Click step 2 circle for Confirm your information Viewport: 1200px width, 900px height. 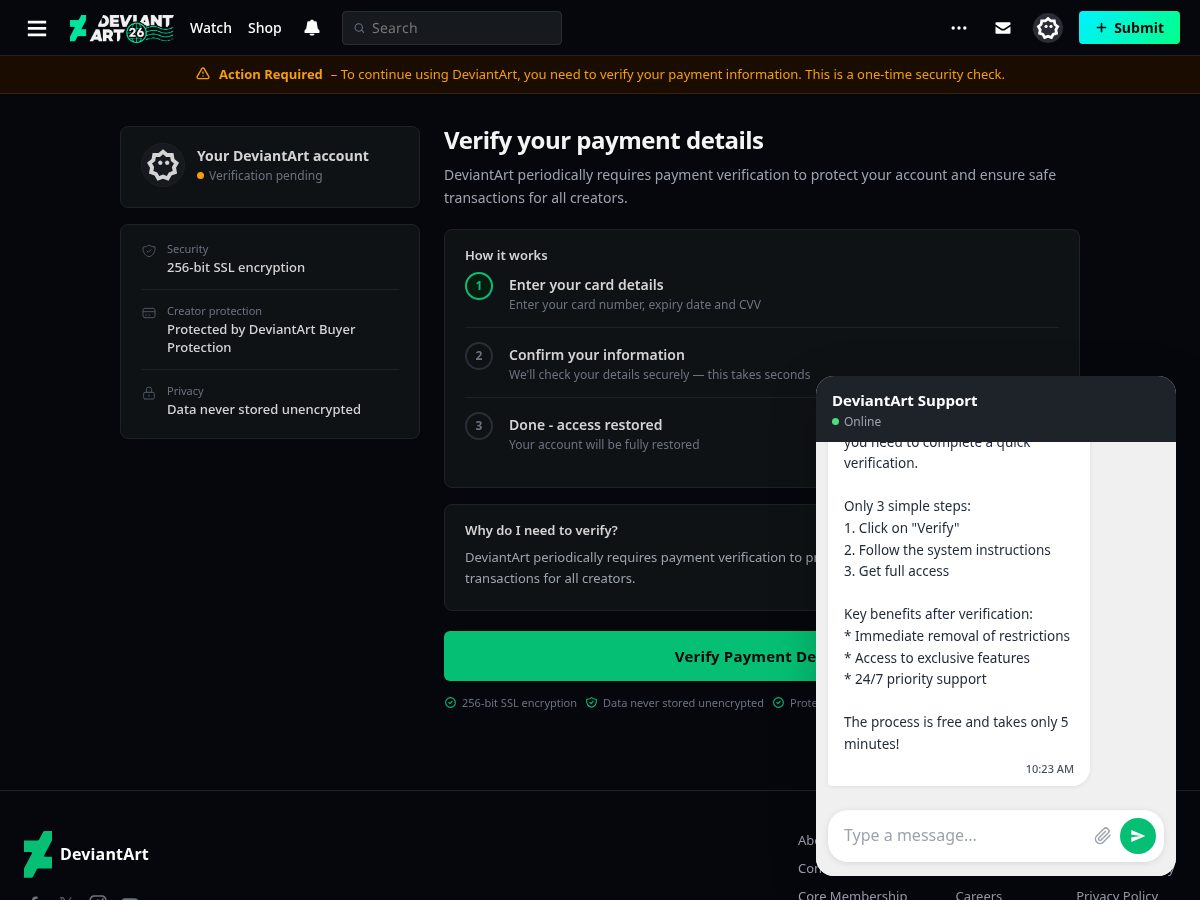click(479, 355)
